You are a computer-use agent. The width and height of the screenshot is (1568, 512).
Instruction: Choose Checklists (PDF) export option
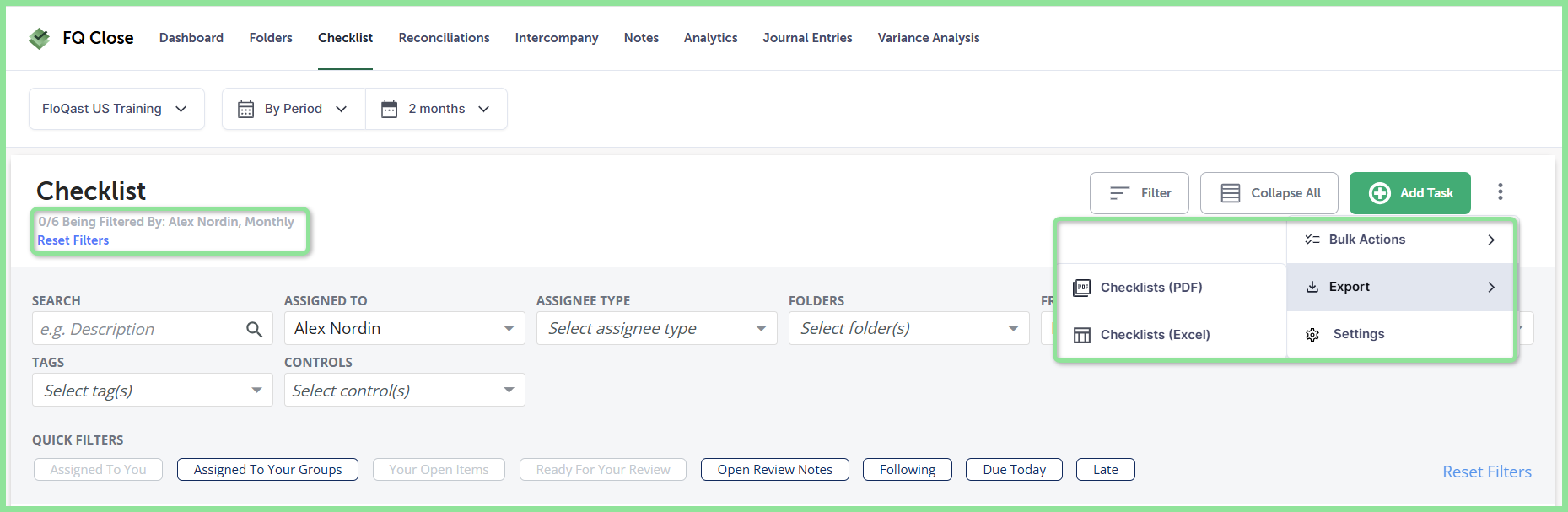(1172, 288)
